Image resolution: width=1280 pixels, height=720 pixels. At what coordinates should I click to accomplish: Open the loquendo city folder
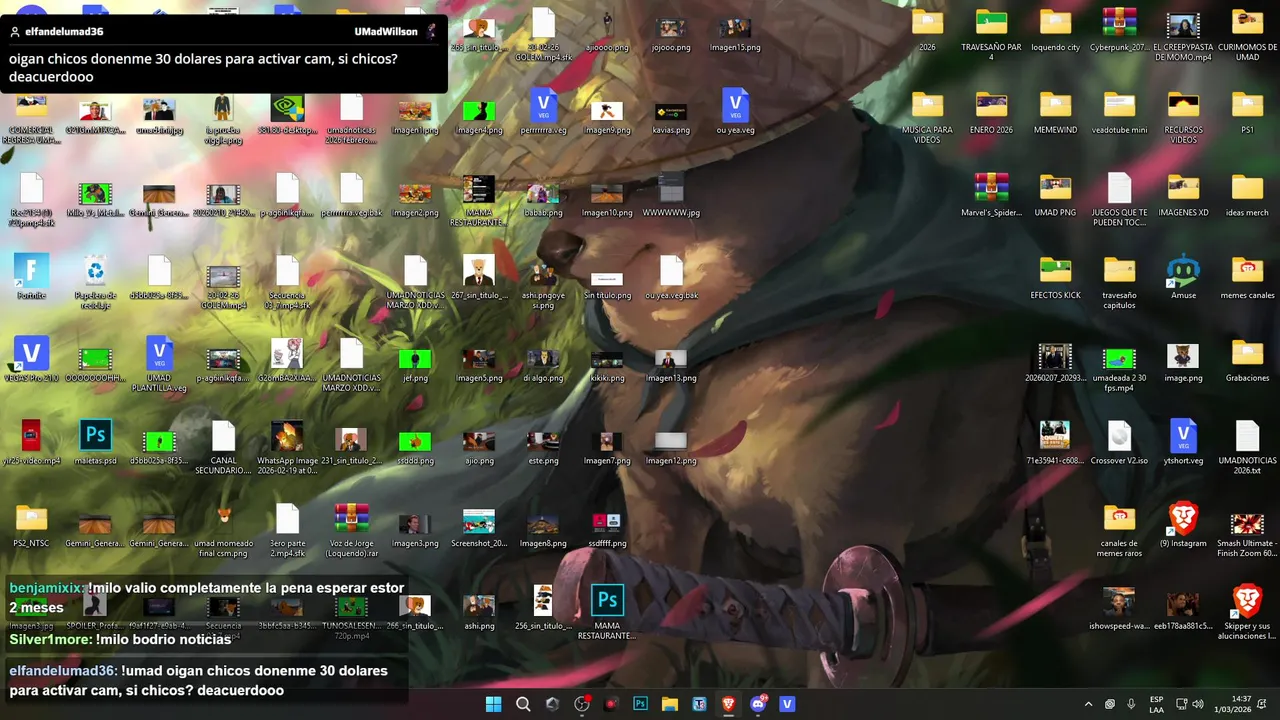click(1055, 28)
